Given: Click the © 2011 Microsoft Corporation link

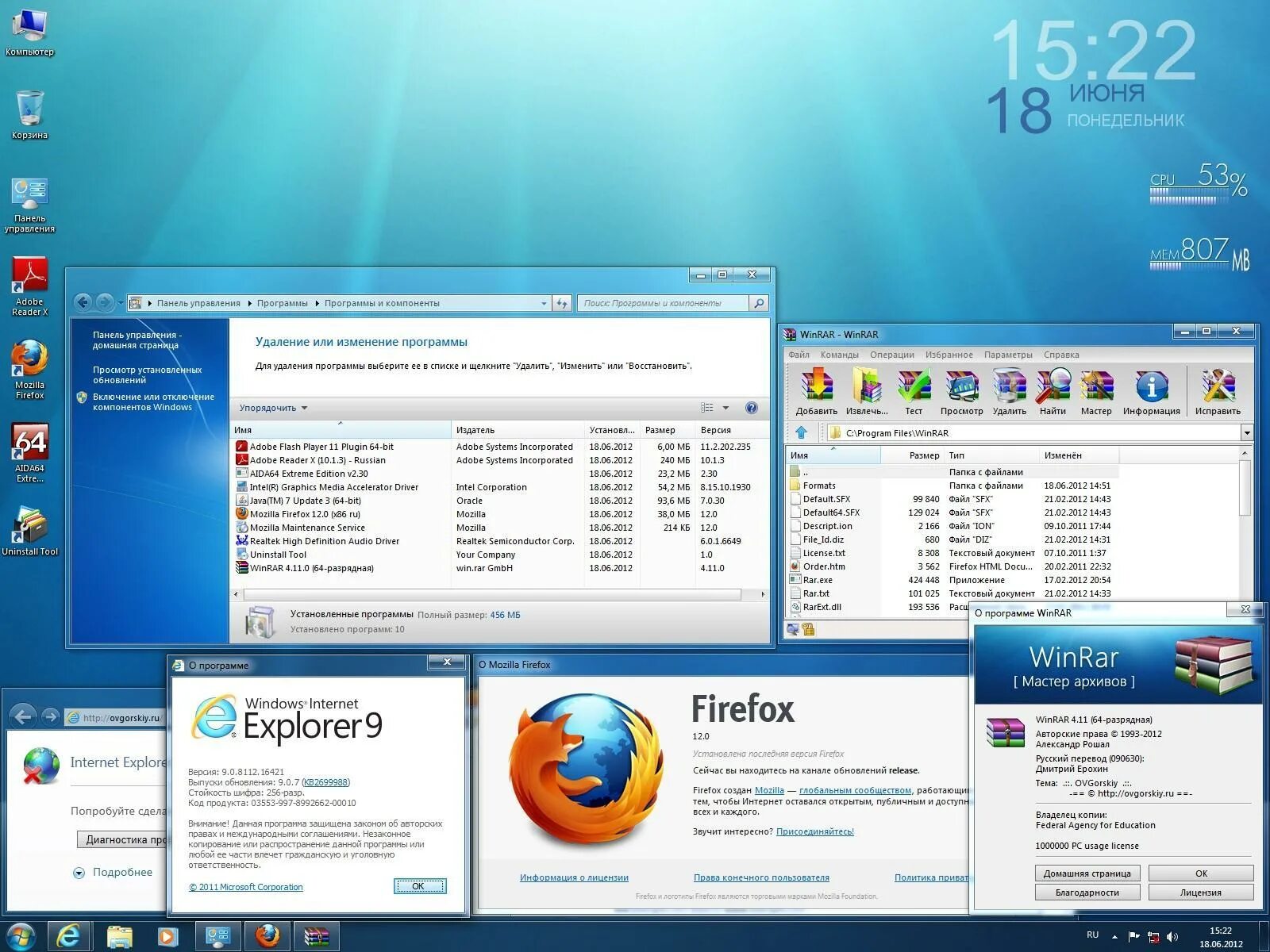Looking at the screenshot, I should click(x=246, y=887).
